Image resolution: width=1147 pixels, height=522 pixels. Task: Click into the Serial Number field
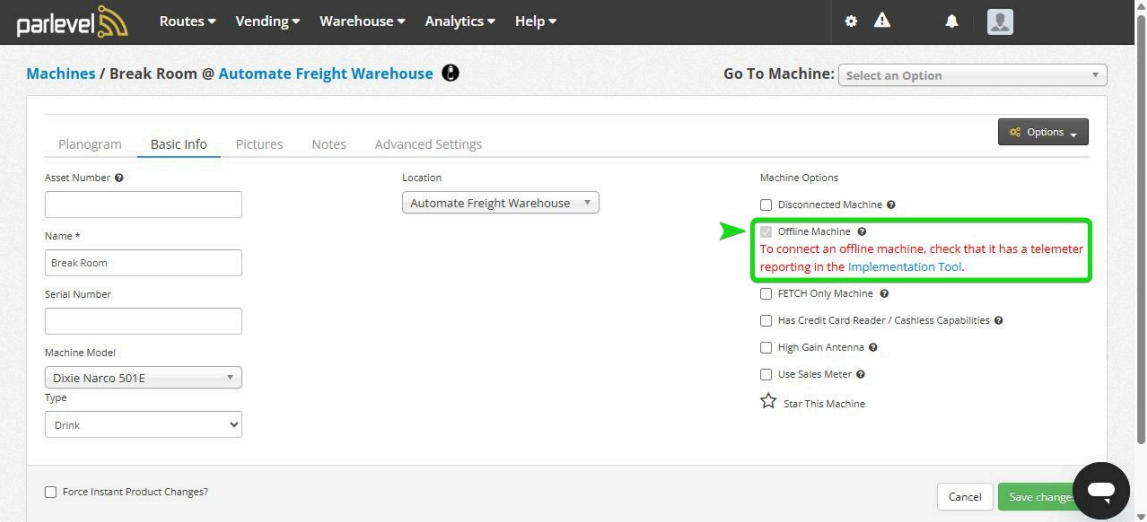click(143, 321)
